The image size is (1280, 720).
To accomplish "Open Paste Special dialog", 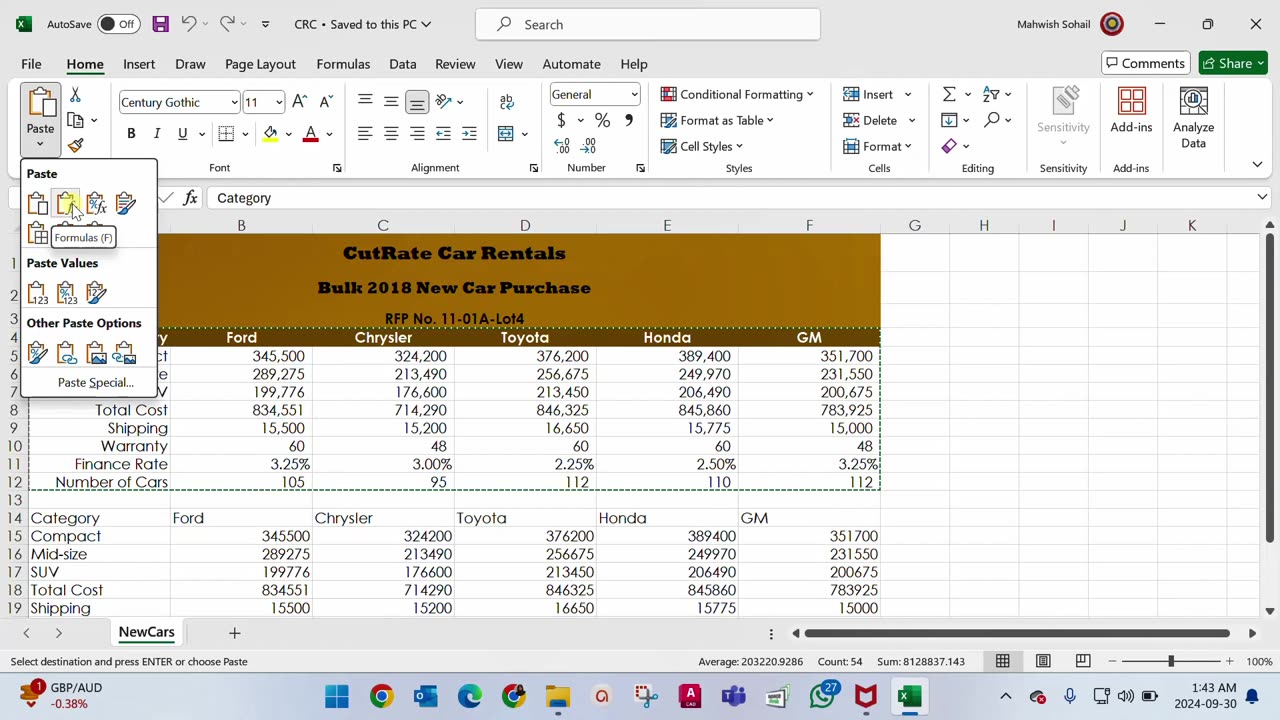I will click(x=95, y=382).
